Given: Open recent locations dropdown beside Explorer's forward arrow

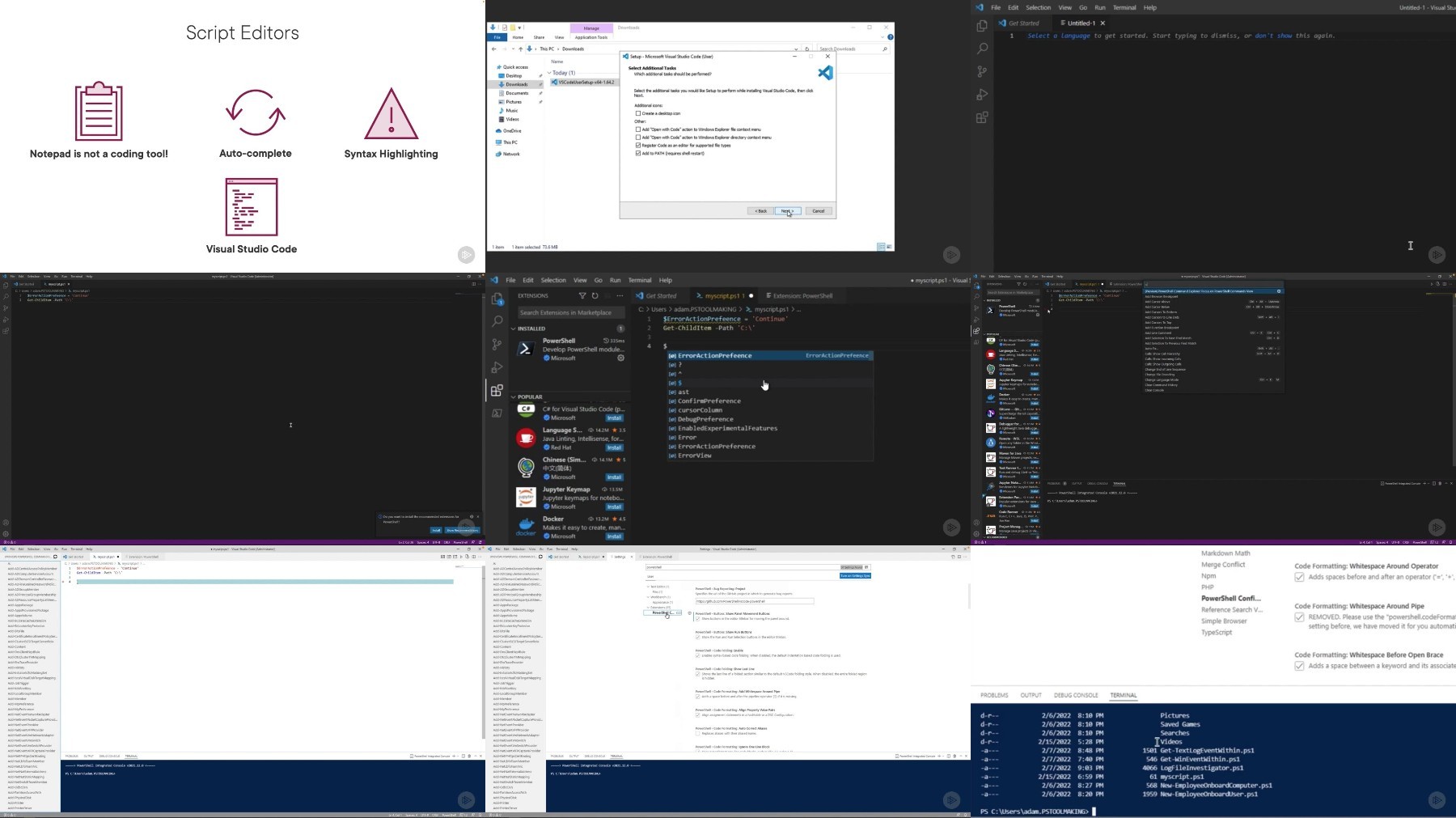Looking at the screenshot, I should 512,49.
